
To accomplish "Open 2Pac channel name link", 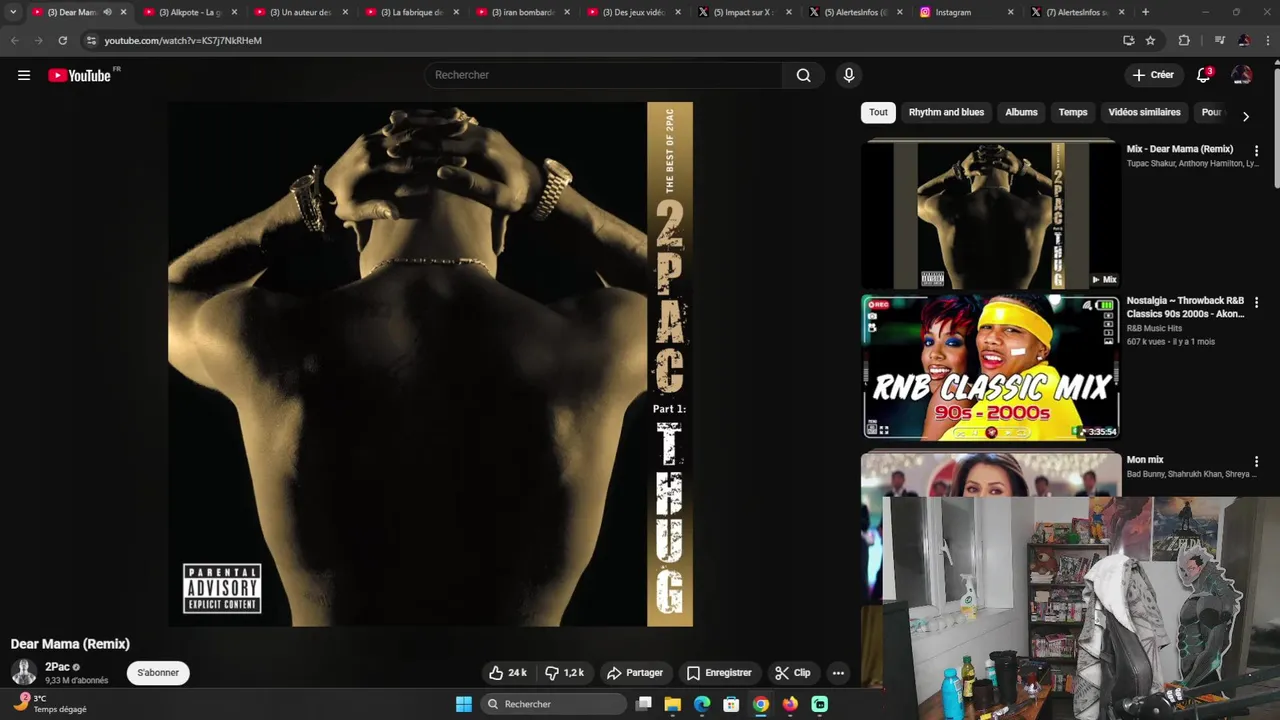I will [x=57, y=667].
